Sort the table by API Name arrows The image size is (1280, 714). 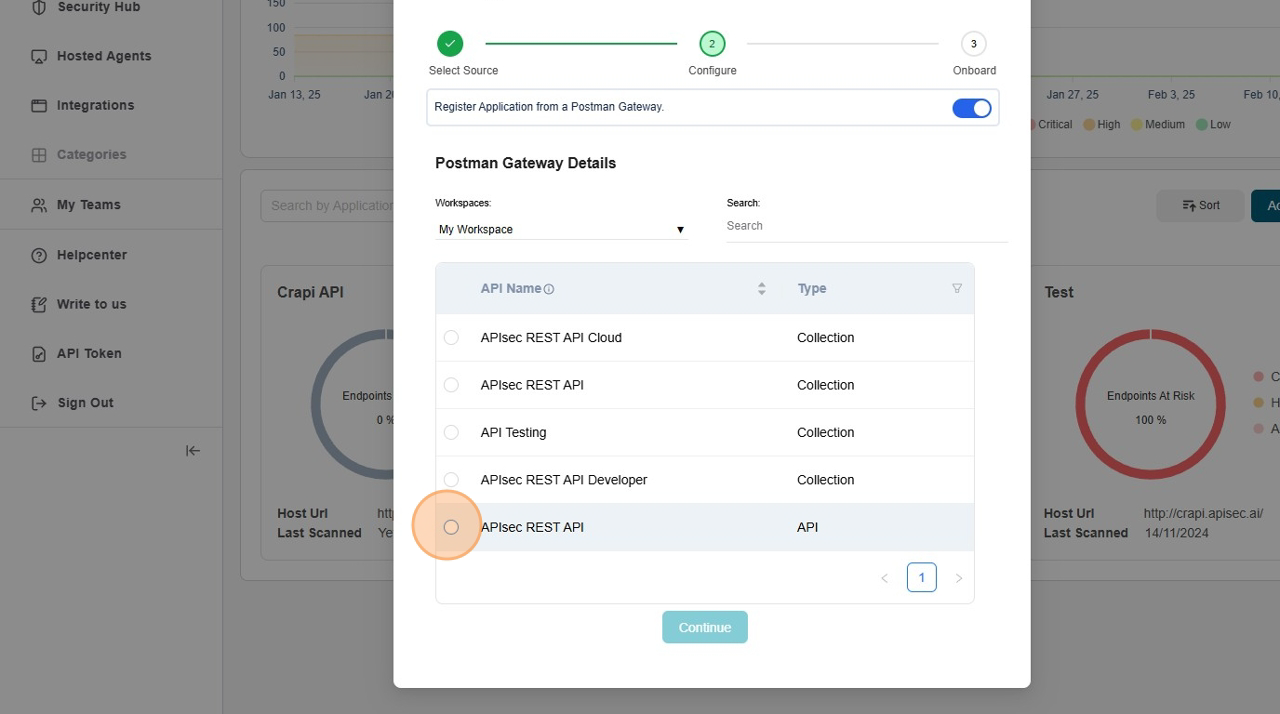tap(761, 289)
